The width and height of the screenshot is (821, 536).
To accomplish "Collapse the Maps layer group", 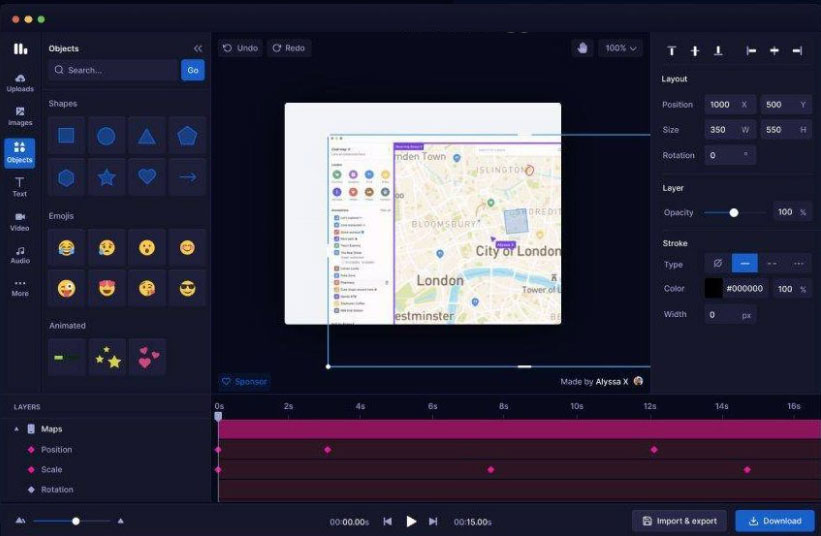I will (16, 429).
